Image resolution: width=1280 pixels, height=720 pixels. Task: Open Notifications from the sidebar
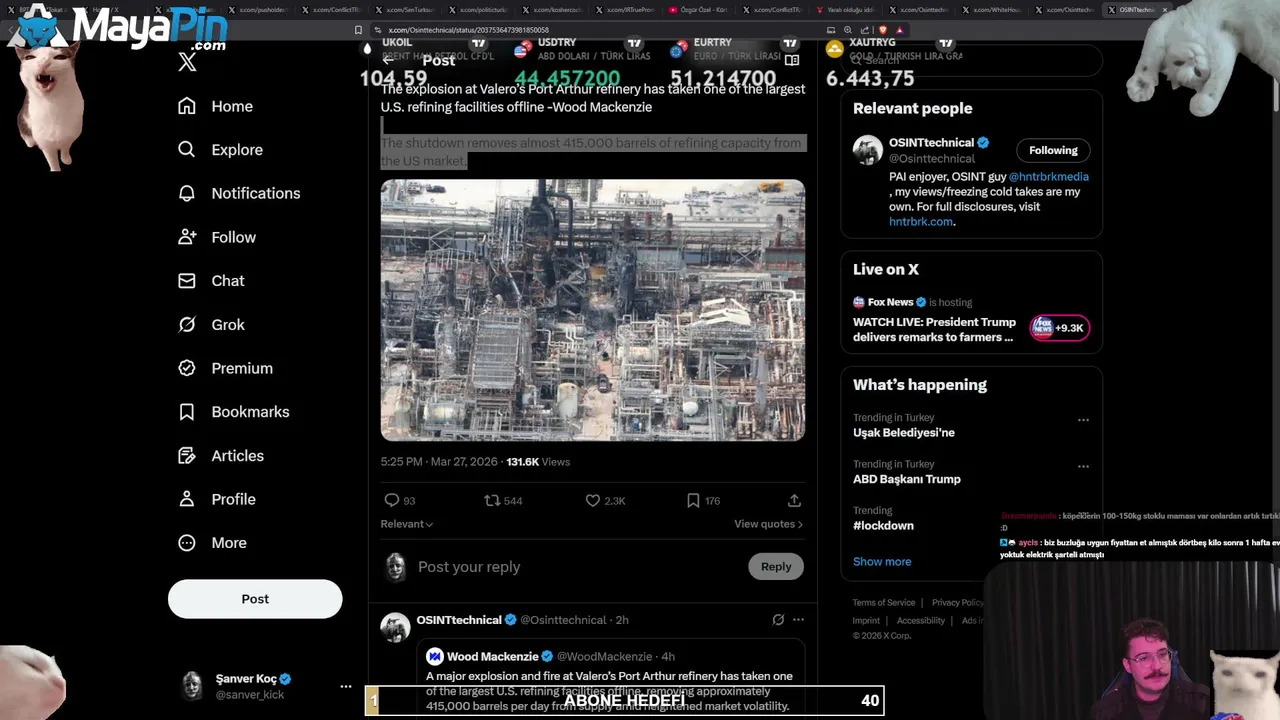point(238,193)
